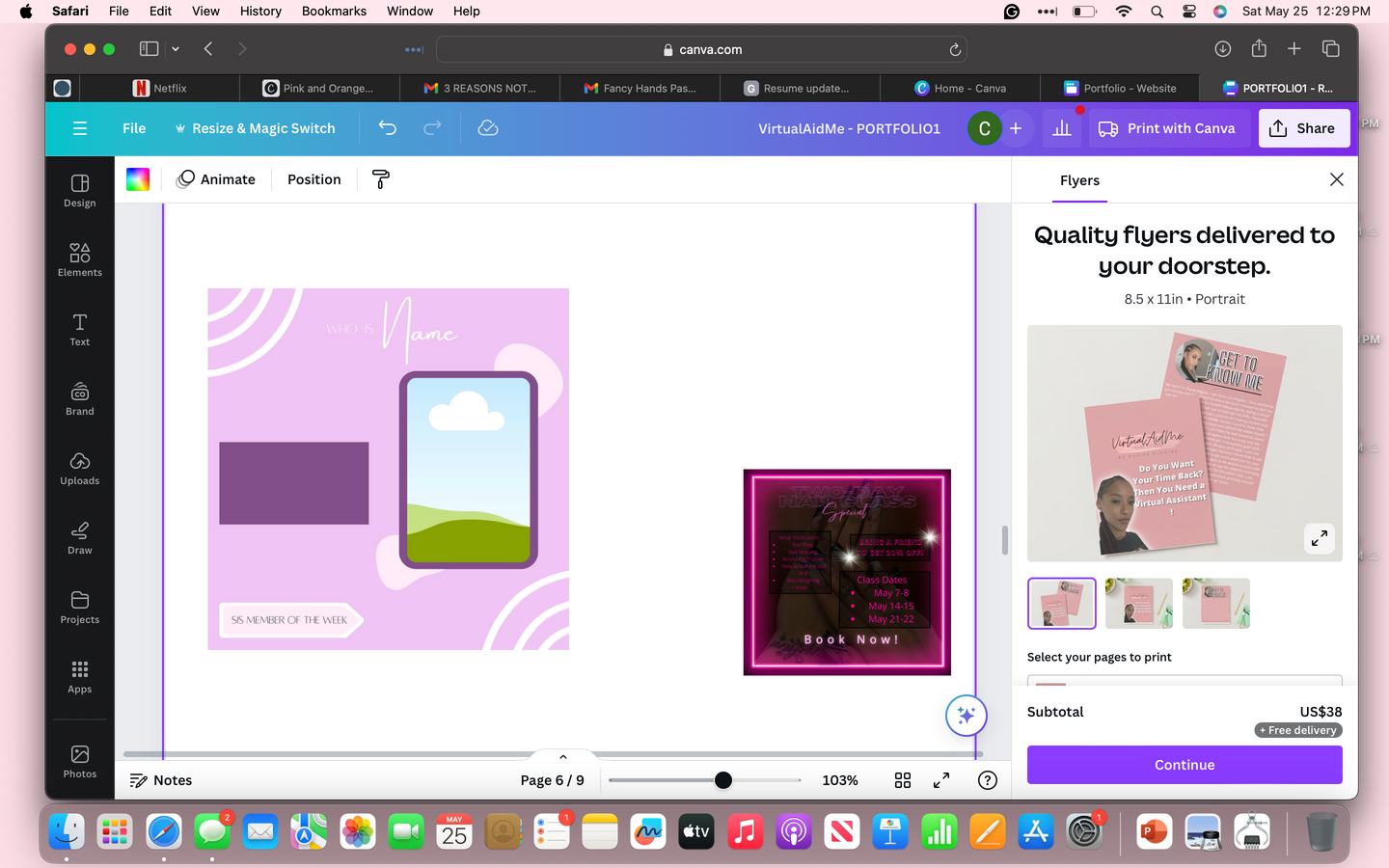Select the Text tool in sidebar

(79, 329)
